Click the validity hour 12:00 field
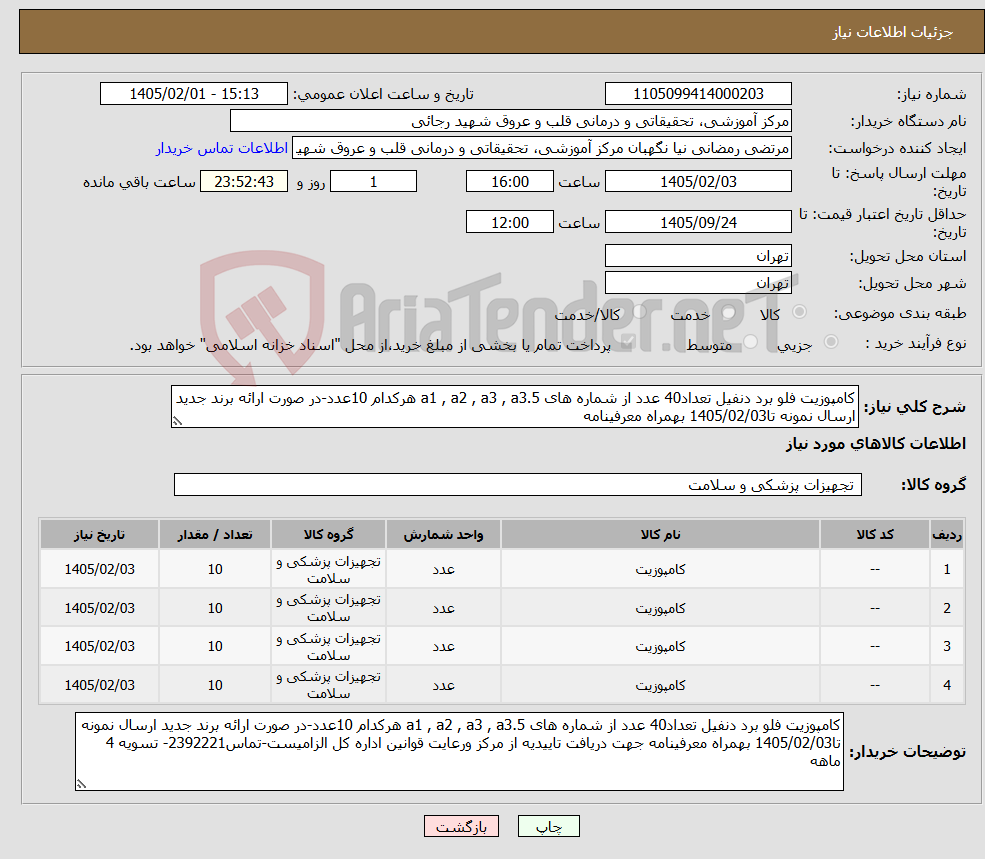 click(509, 222)
